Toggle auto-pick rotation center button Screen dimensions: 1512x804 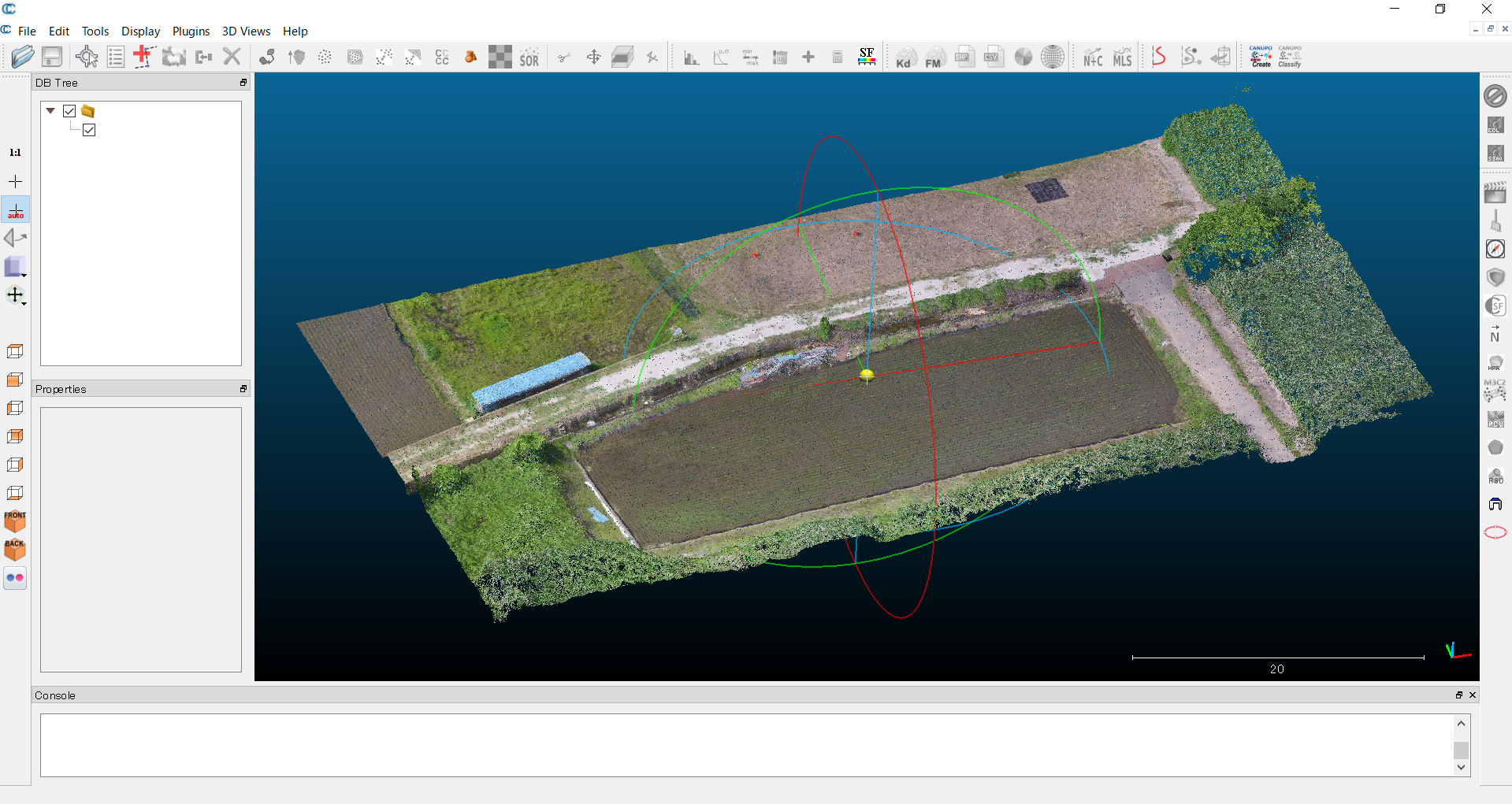(x=15, y=210)
